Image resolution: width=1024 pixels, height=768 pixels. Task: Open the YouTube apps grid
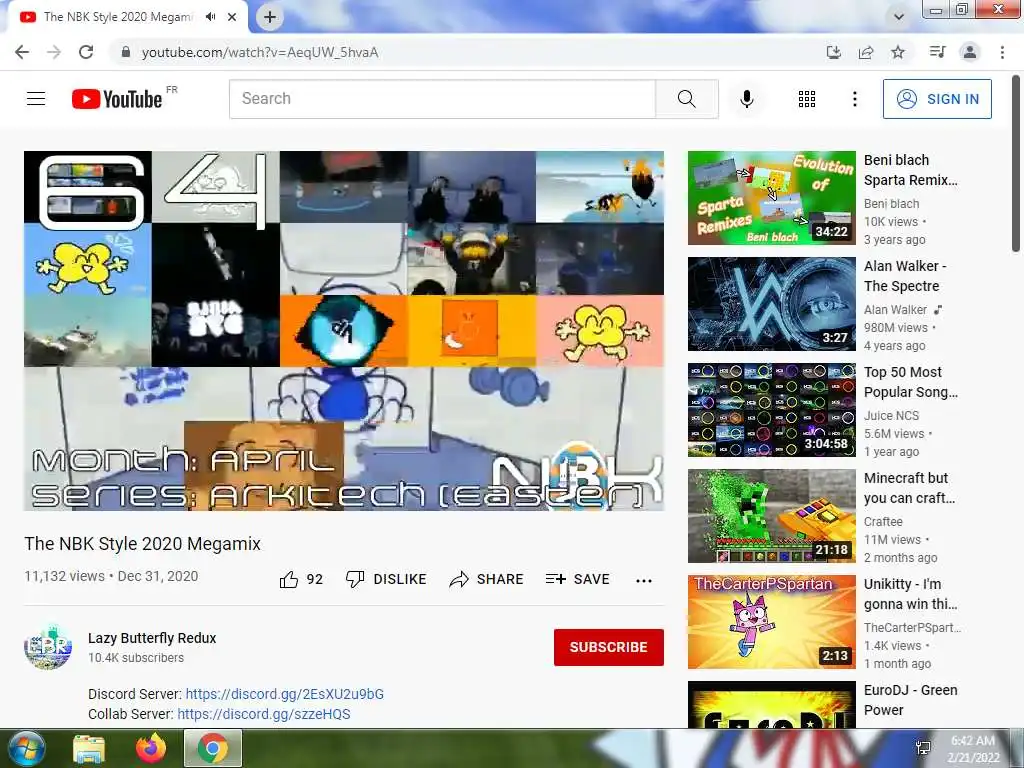point(807,99)
